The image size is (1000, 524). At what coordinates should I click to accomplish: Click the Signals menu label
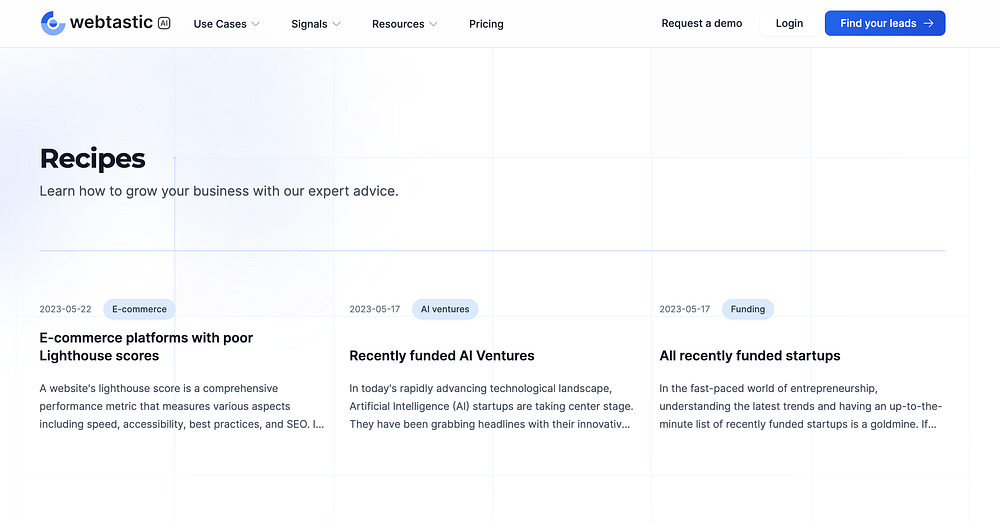pyautogui.click(x=308, y=24)
